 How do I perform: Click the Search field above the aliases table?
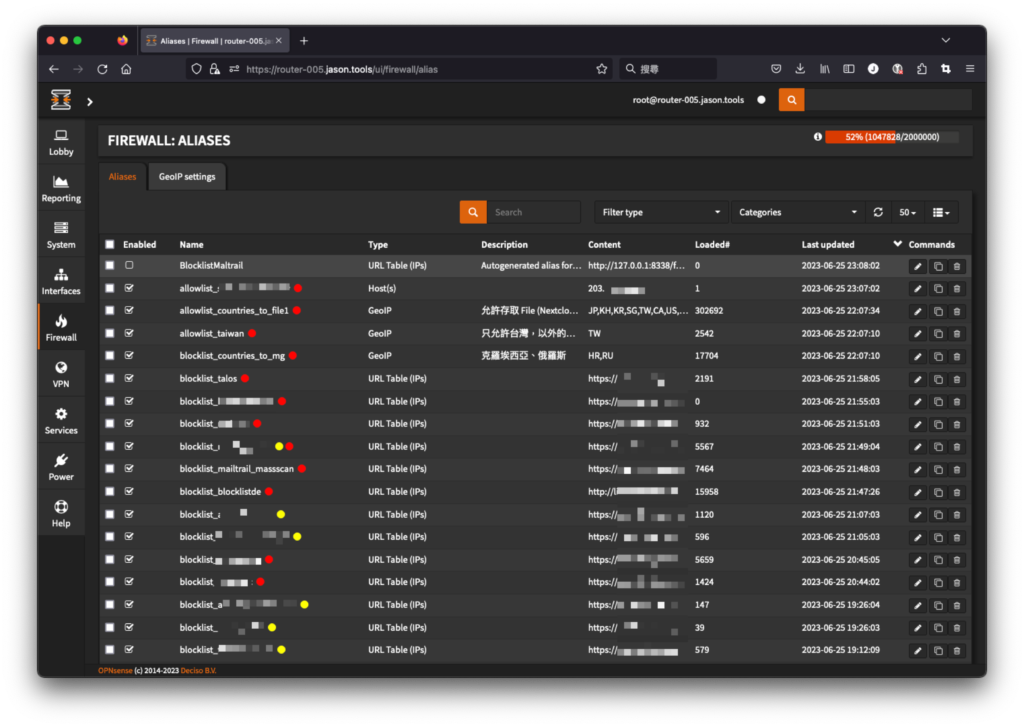(533, 212)
